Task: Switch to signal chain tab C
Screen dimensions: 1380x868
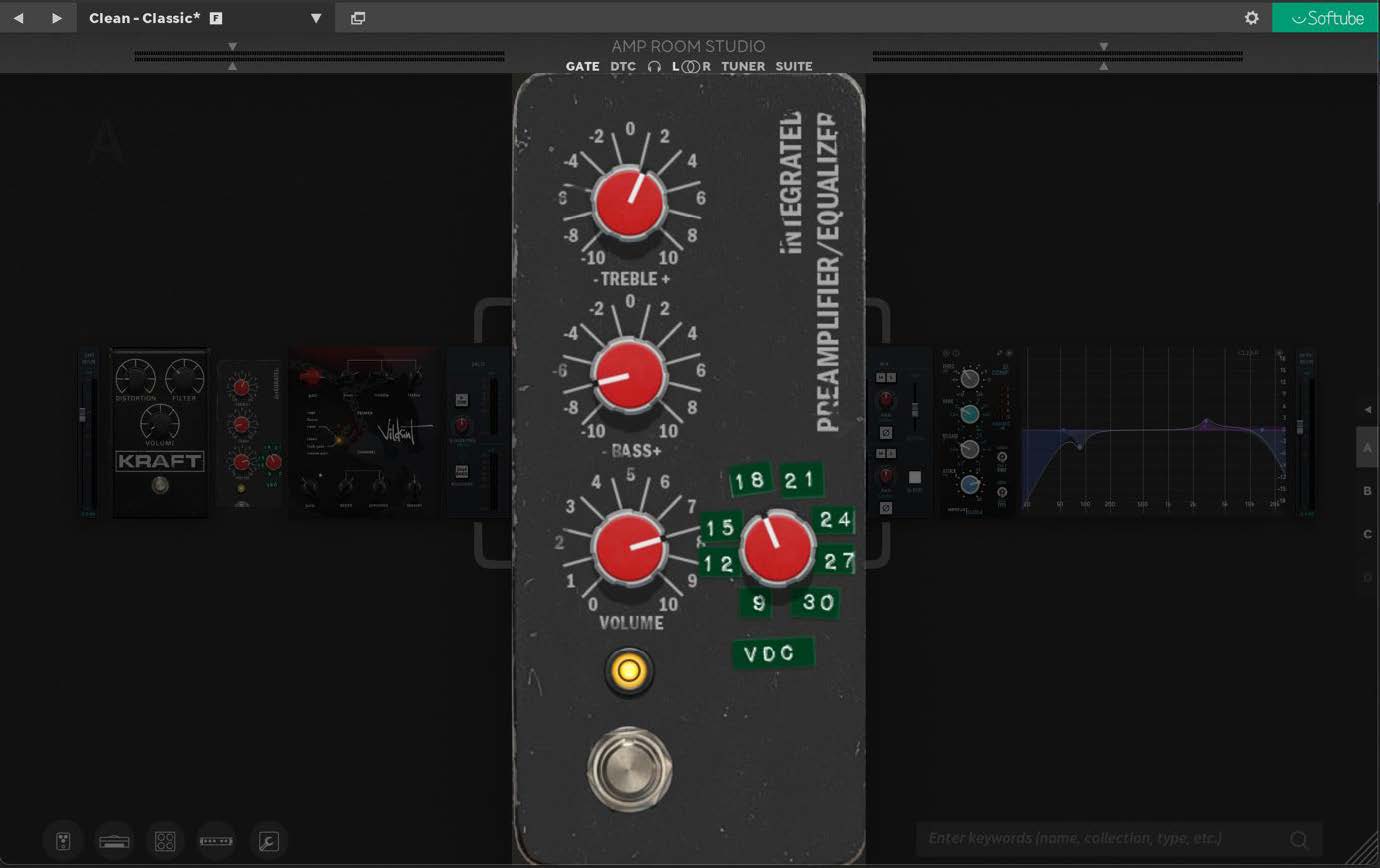Action: click(x=1367, y=534)
